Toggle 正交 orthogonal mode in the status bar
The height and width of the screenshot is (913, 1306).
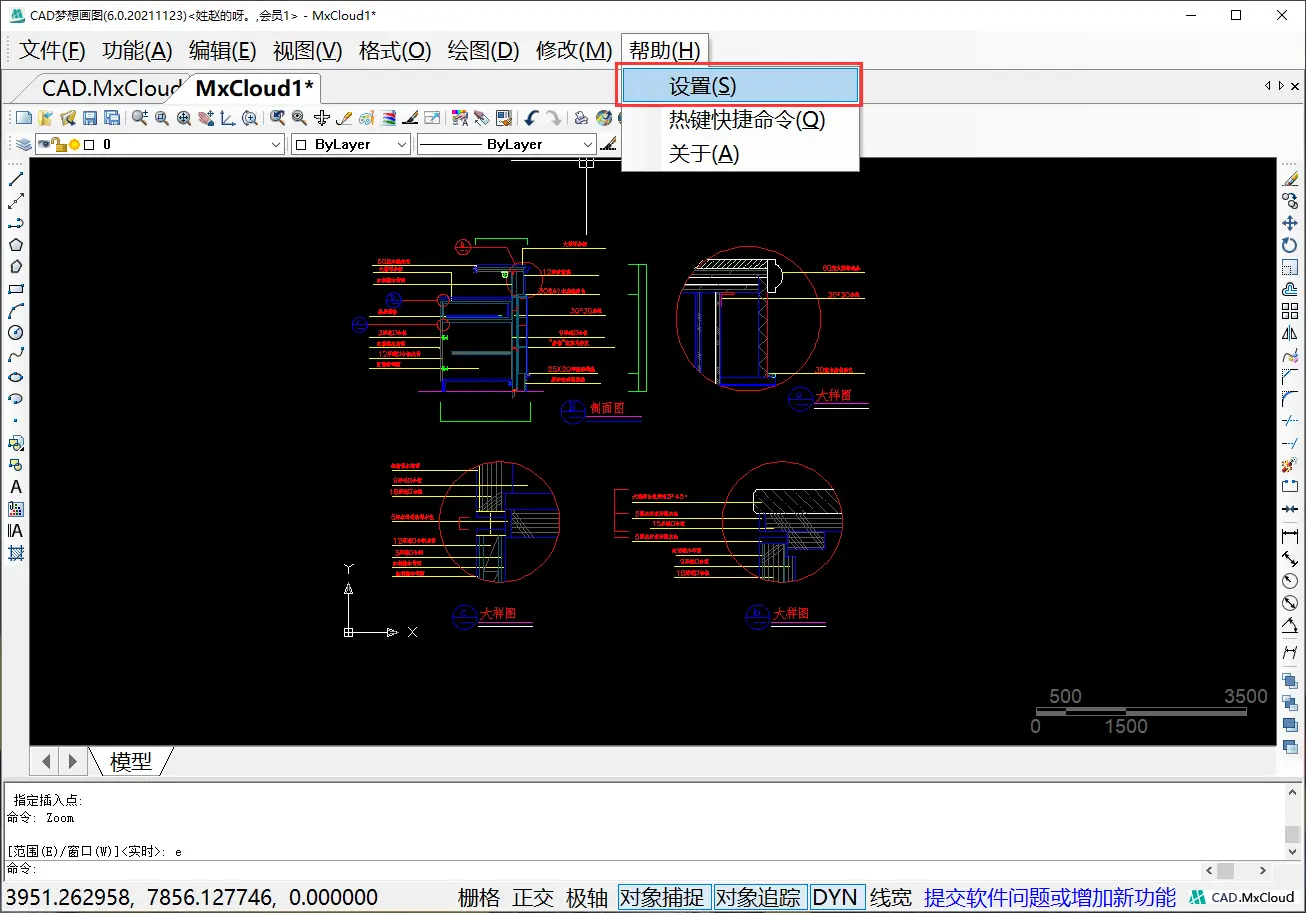tap(533, 897)
